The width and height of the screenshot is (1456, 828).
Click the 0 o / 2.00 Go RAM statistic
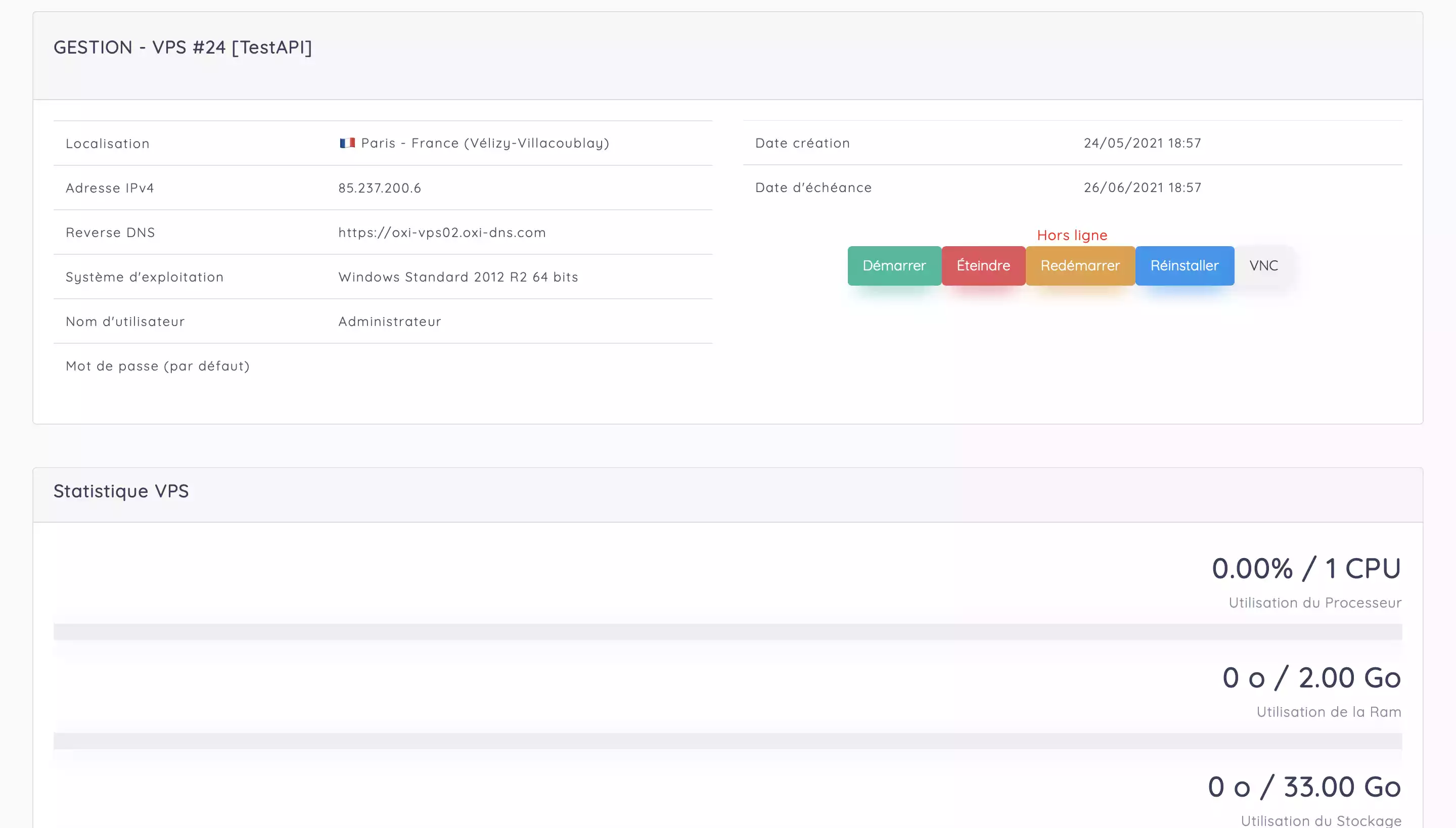point(1311,678)
